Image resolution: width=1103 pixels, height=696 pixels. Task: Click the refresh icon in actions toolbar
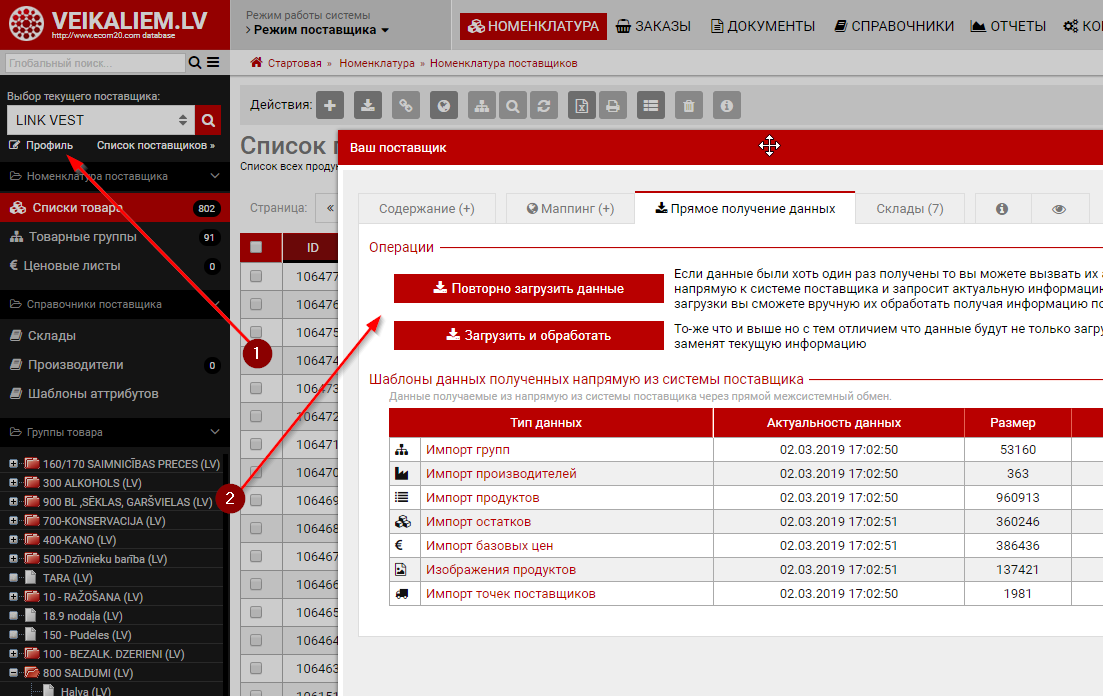click(x=544, y=105)
